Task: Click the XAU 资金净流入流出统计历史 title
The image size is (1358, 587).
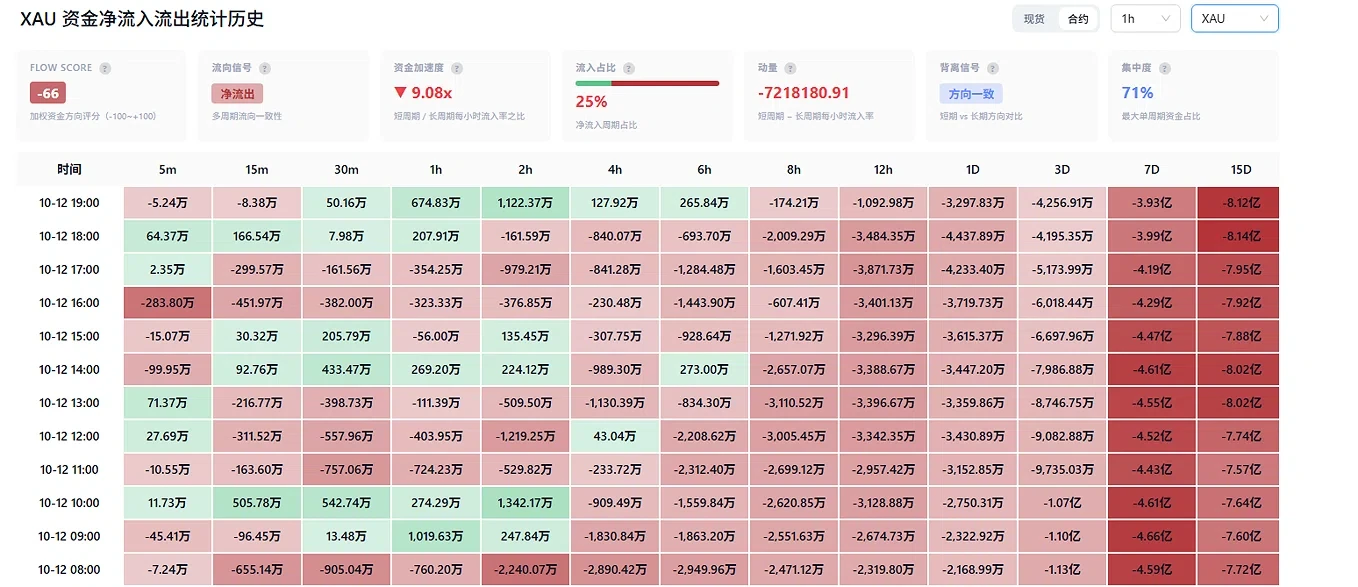Action: [x=142, y=19]
